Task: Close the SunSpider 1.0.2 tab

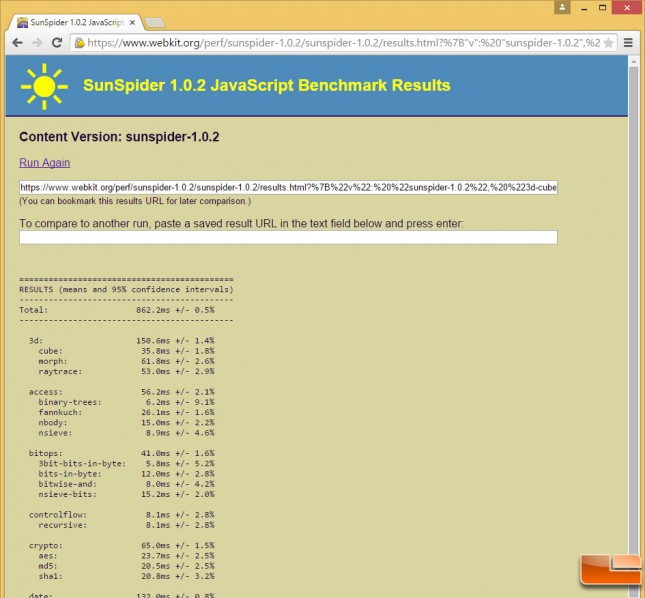Action: point(132,23)
